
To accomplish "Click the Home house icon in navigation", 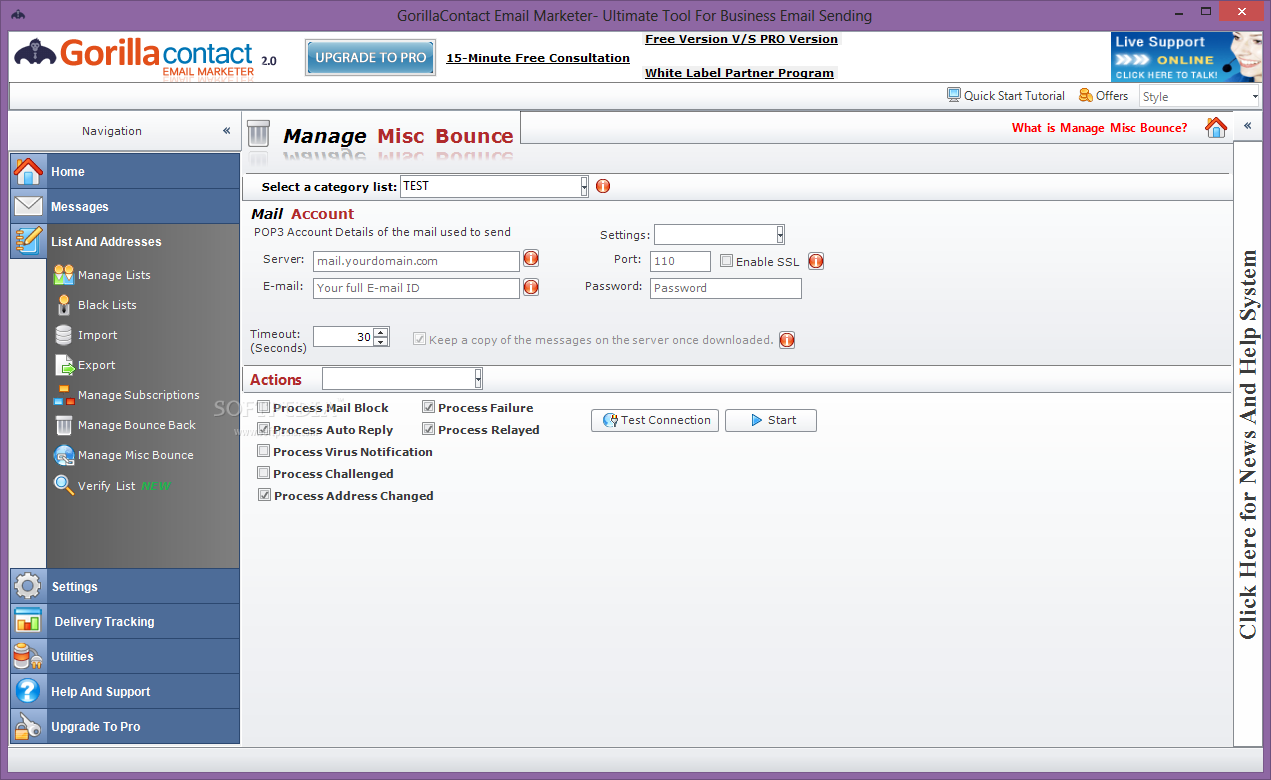I will click(x=28, y=171).
